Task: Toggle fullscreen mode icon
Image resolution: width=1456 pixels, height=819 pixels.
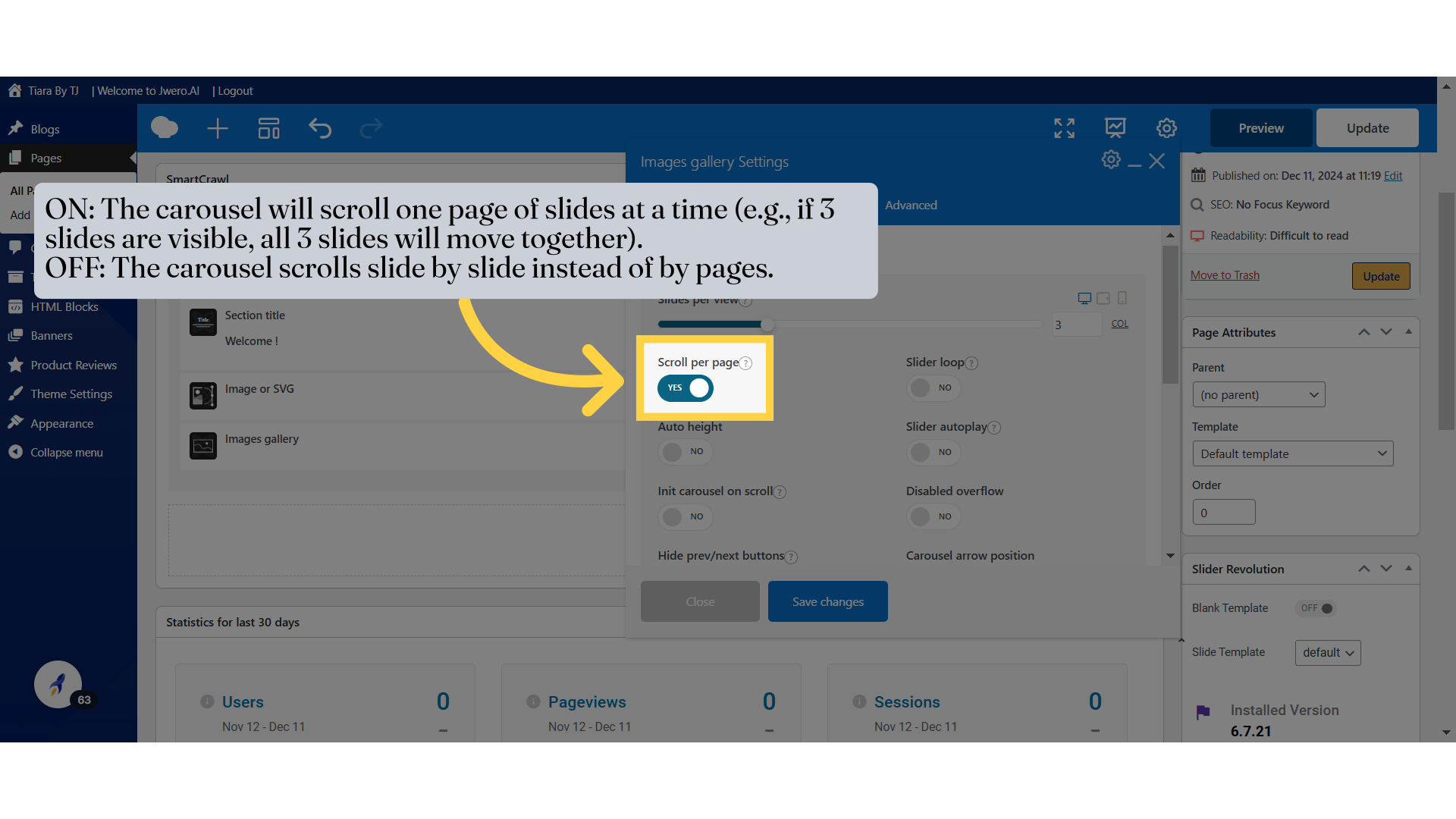Action: coord(1064,128)
